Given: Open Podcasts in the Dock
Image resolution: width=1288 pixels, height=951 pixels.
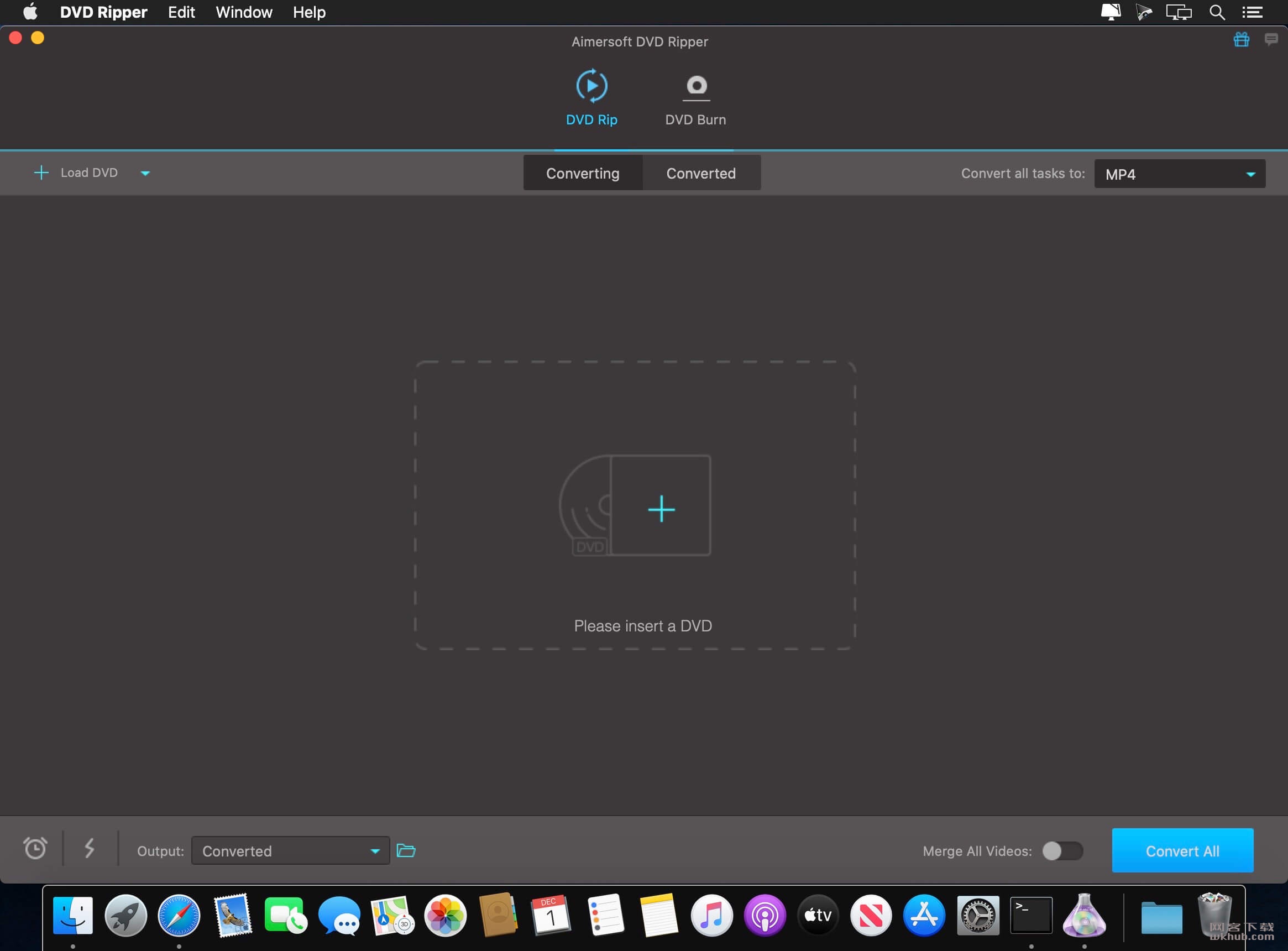Looking at the screenshot, I should click(765, 915).
